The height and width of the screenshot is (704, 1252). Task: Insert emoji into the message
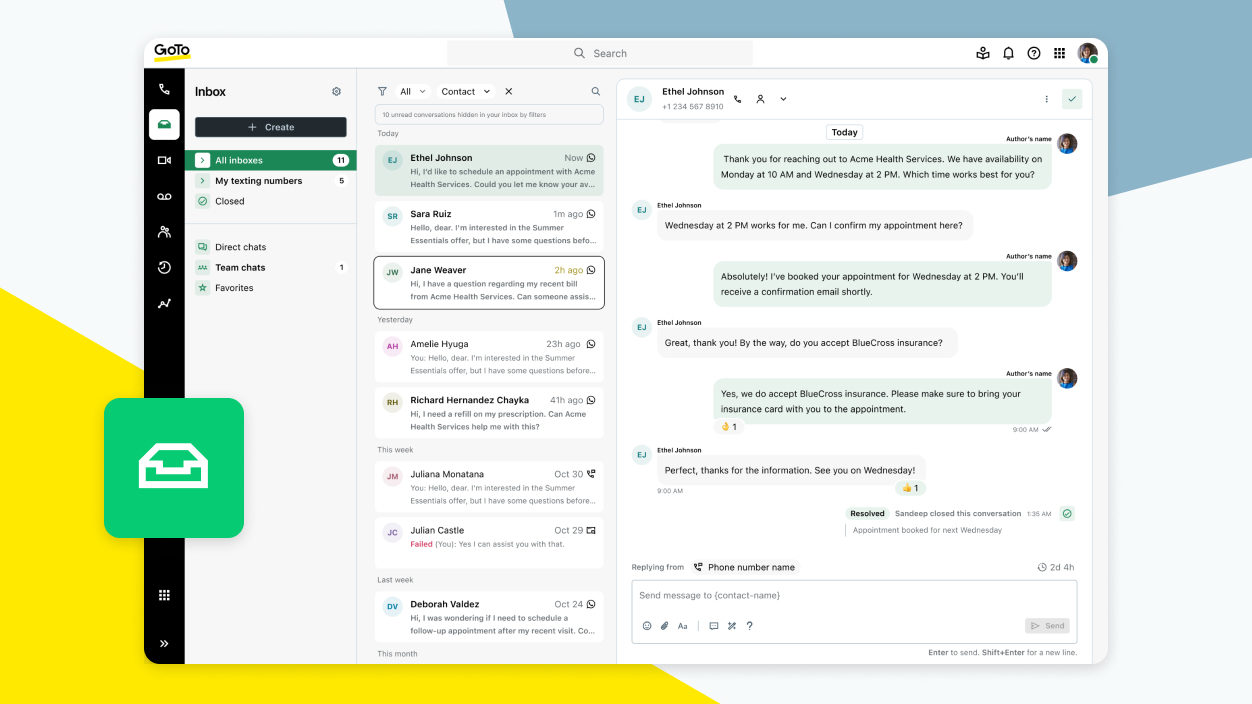point(647,626)
